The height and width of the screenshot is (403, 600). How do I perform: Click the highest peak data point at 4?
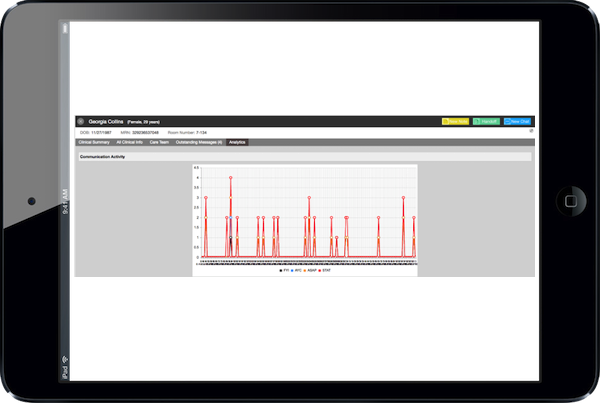click(231, 178)
